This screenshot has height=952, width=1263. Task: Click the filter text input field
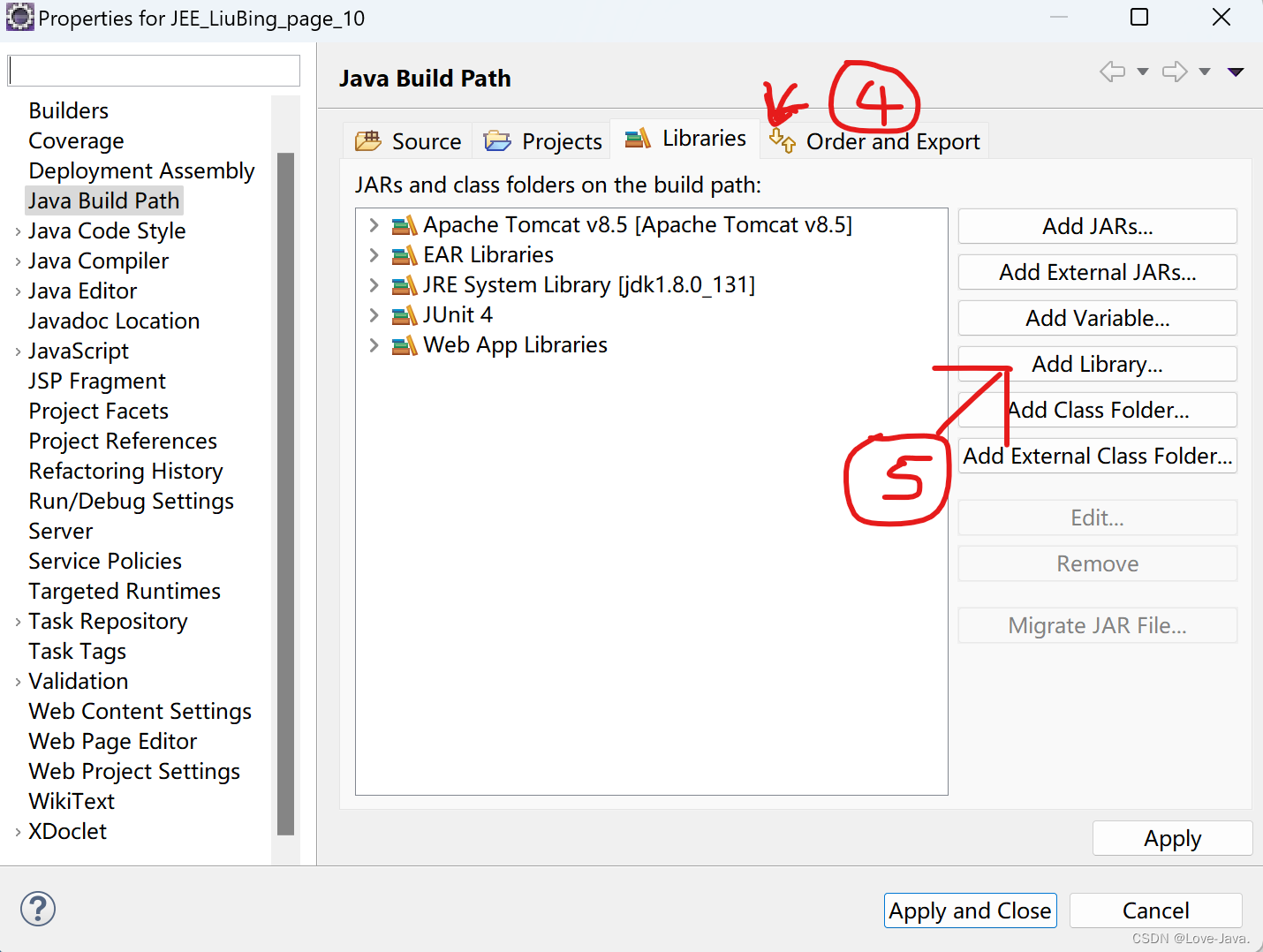(154, 71)
